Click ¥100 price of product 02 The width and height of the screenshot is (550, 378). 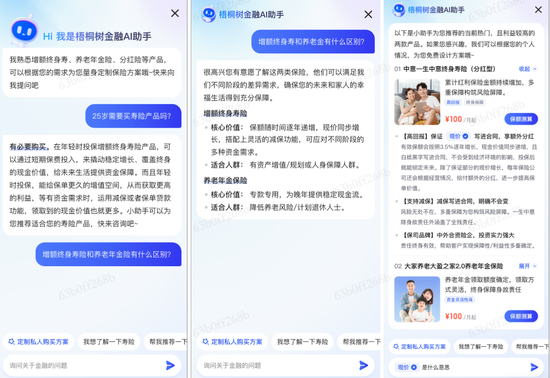(453, 316)
